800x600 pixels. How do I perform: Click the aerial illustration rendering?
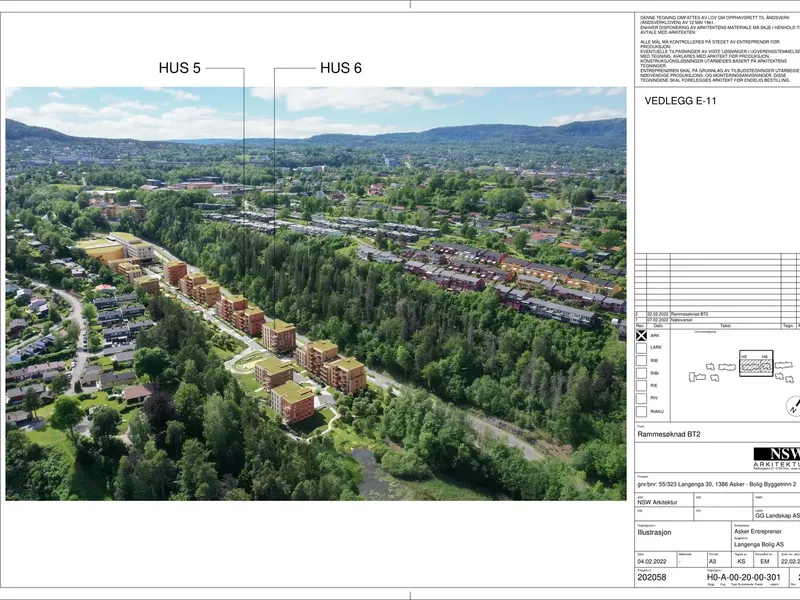[316, 293]
